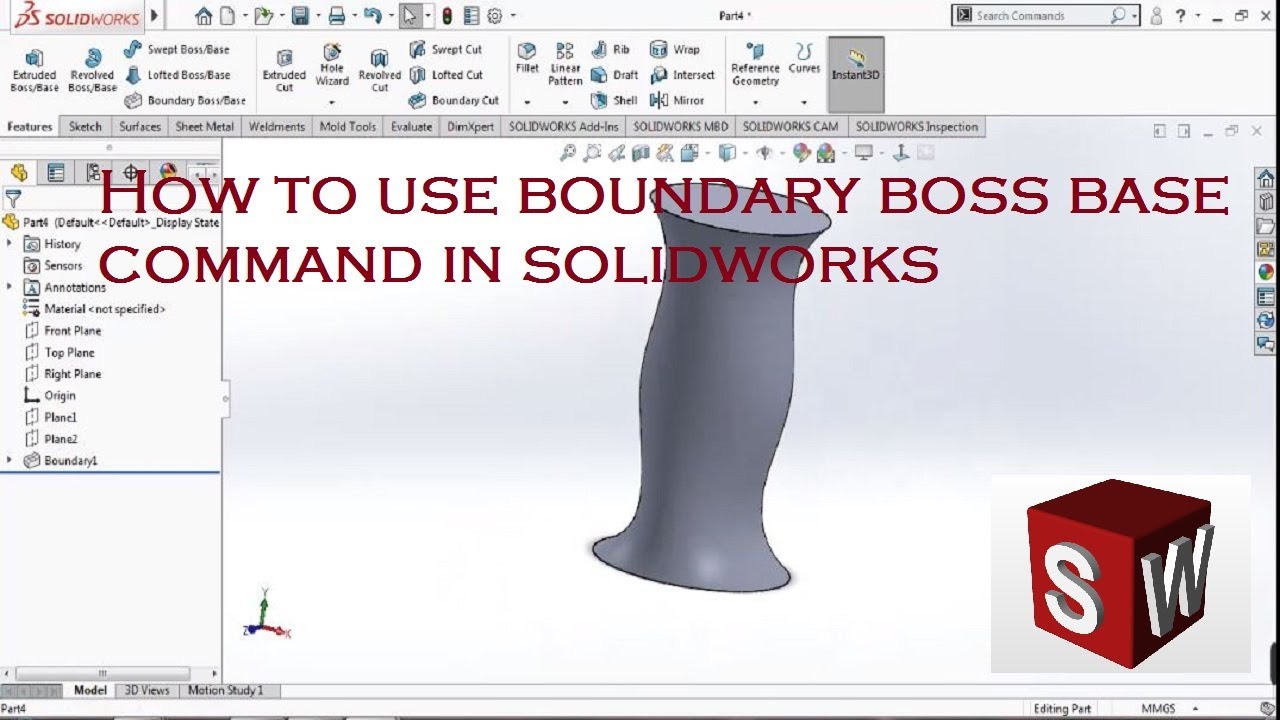Choose the Boundary Cut command
The image size is (1280, 720).
pyautogui.click(x=454, y=100)
